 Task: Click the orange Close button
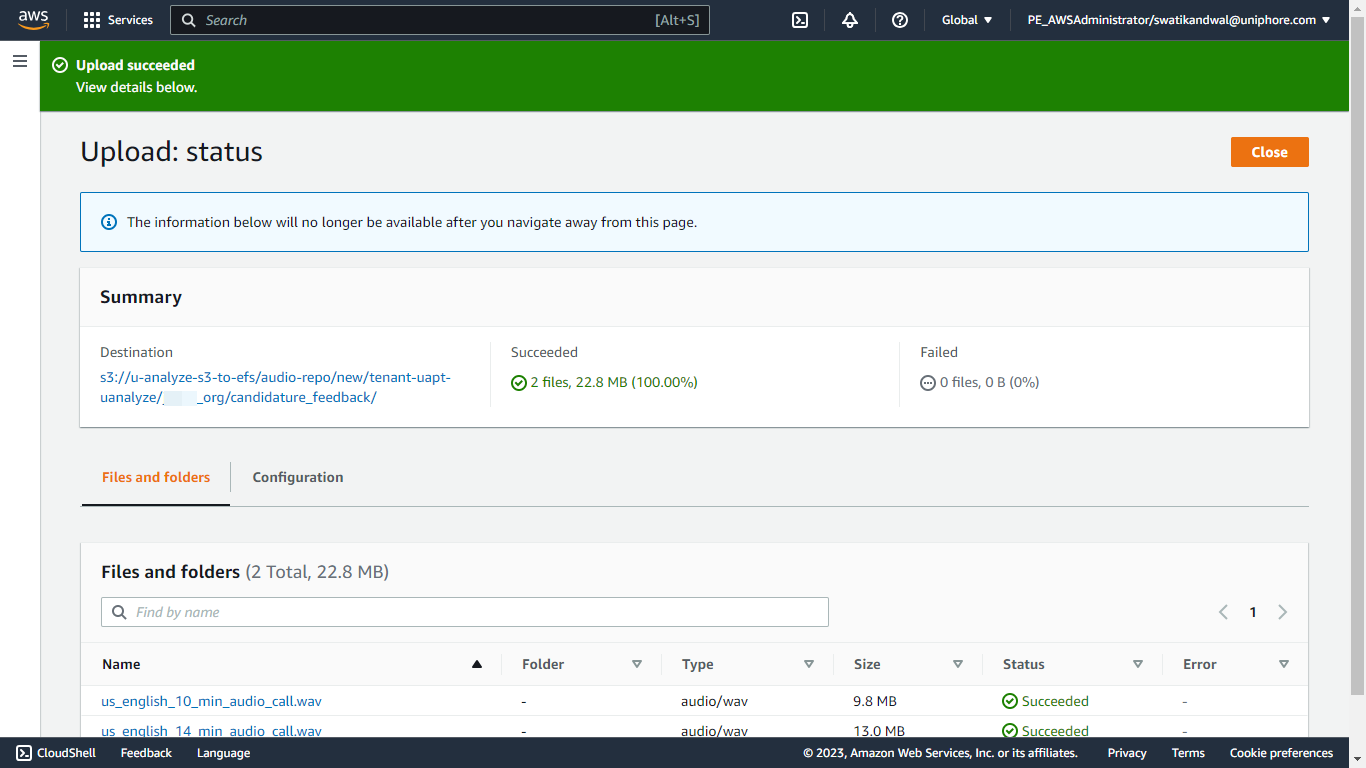(x=1269, y=152)
